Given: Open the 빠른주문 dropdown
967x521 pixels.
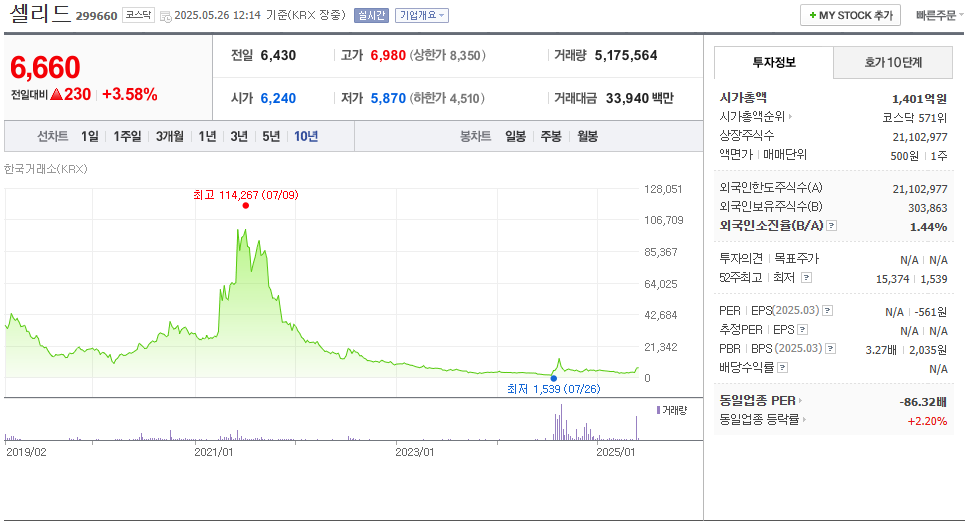Looking at the screenshot, I should click(x=939, y=15).
